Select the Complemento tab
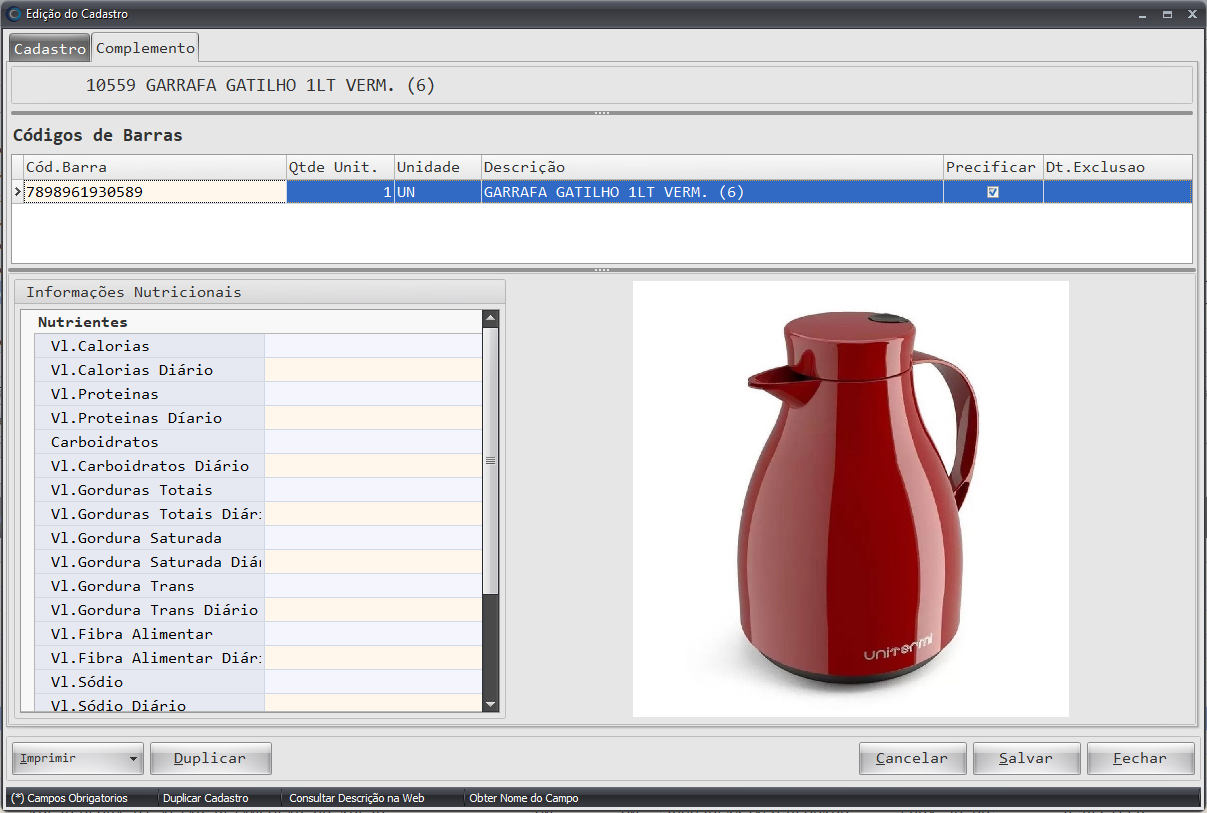 pos(145,47)
